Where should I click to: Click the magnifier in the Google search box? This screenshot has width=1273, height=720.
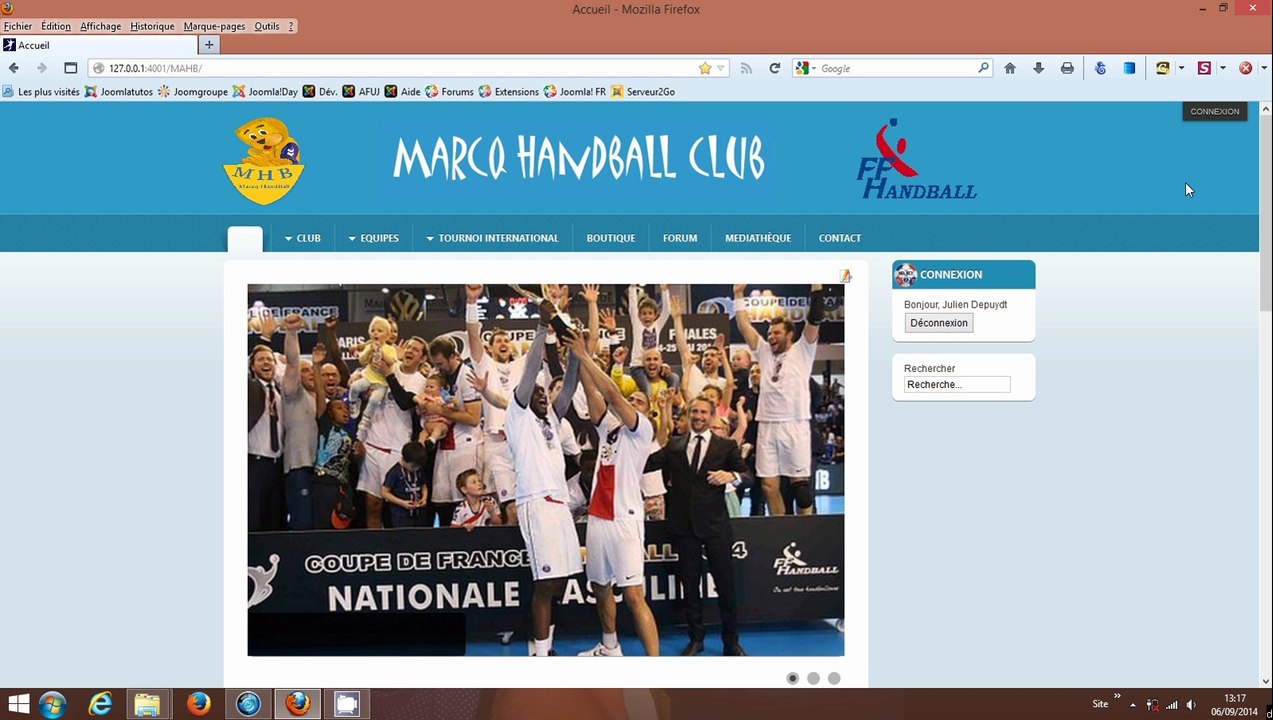(983, 68)
